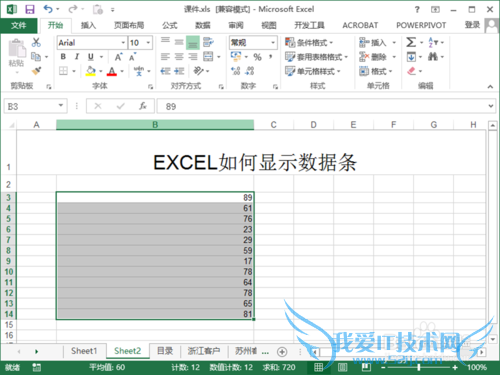Undo the last action
This screenshot has width=500, height=375.
coord(48,9)
